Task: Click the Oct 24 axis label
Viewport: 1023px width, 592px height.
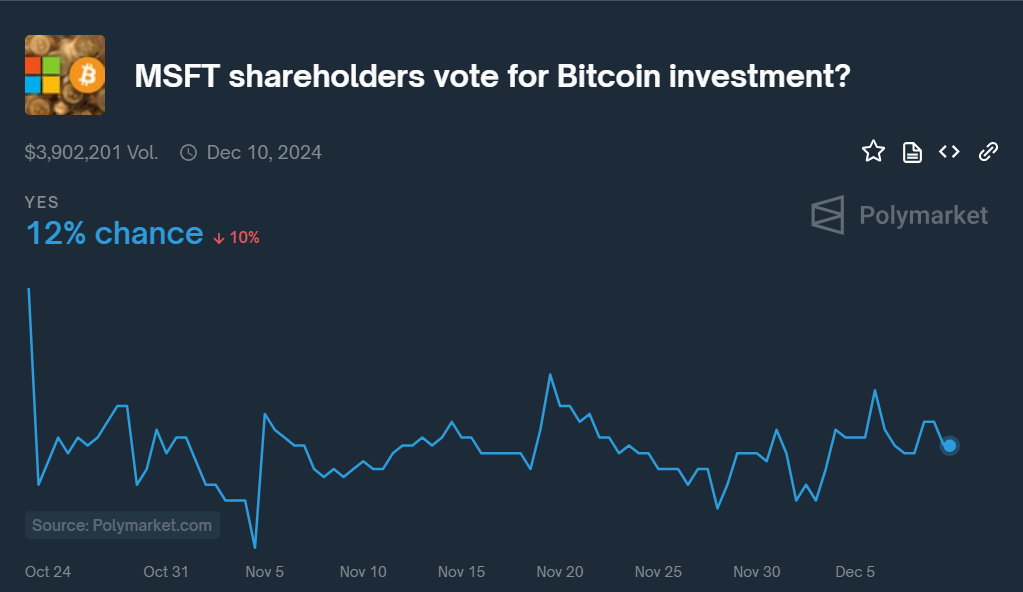Action: click(x=48, y=572)
